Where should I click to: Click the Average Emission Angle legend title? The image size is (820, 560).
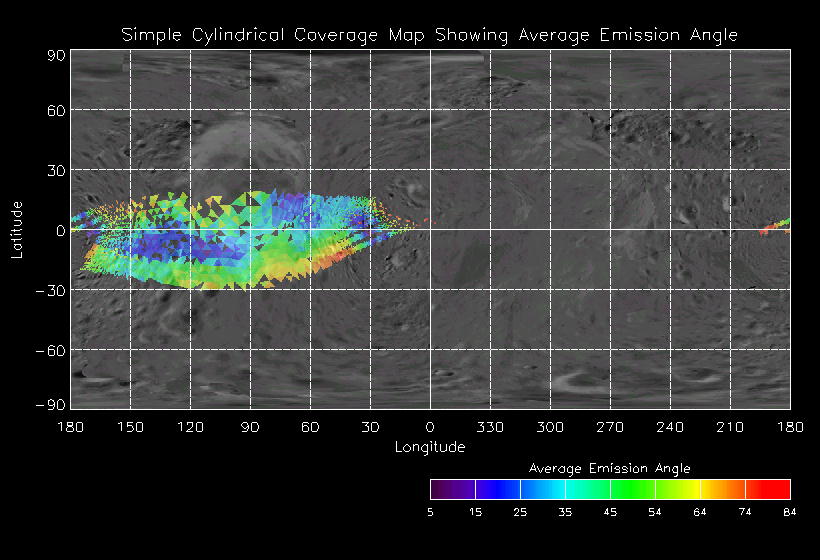pyautogui.click(x=609, y=468)
